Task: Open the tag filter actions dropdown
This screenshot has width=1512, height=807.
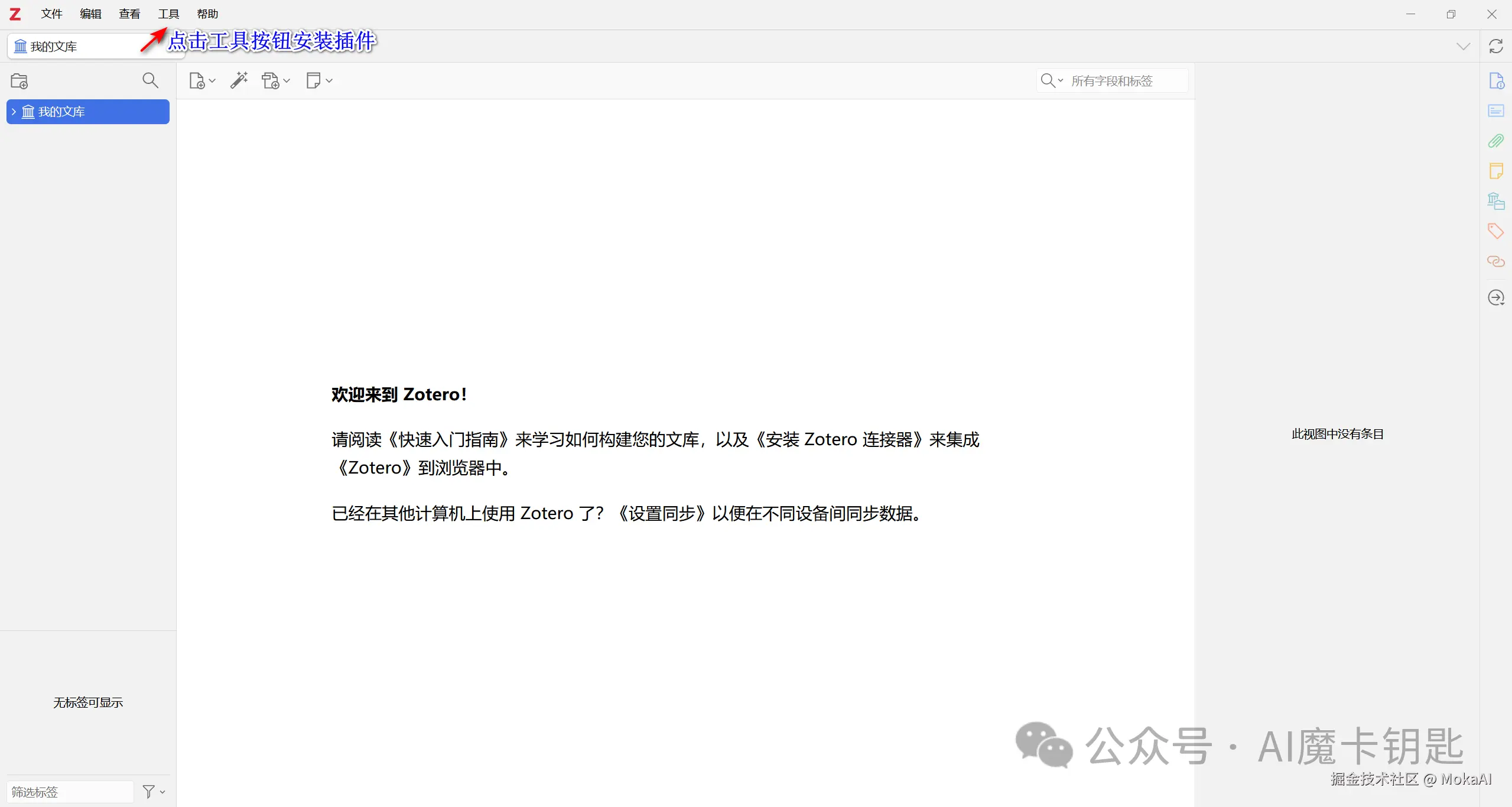Action: [154, 791]
